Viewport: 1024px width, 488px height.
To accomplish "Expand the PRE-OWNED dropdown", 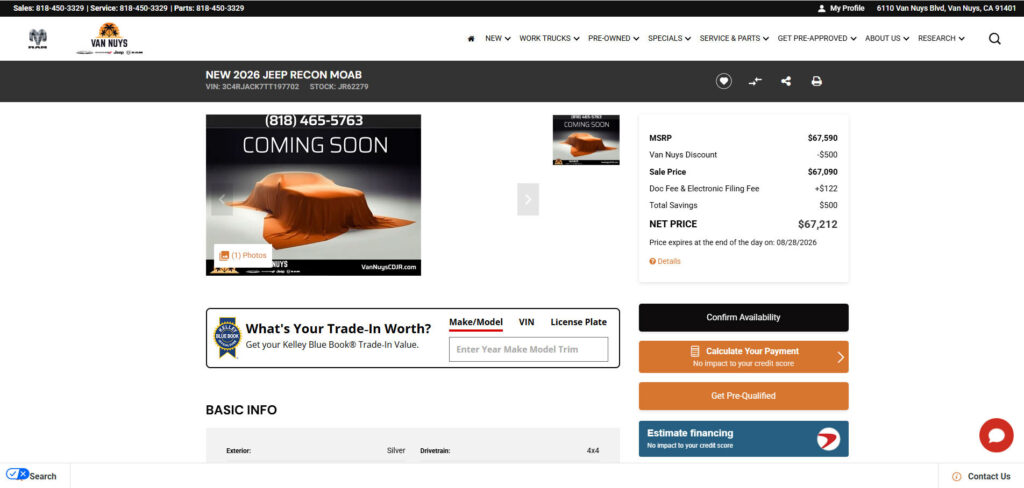I will point(613,39).
